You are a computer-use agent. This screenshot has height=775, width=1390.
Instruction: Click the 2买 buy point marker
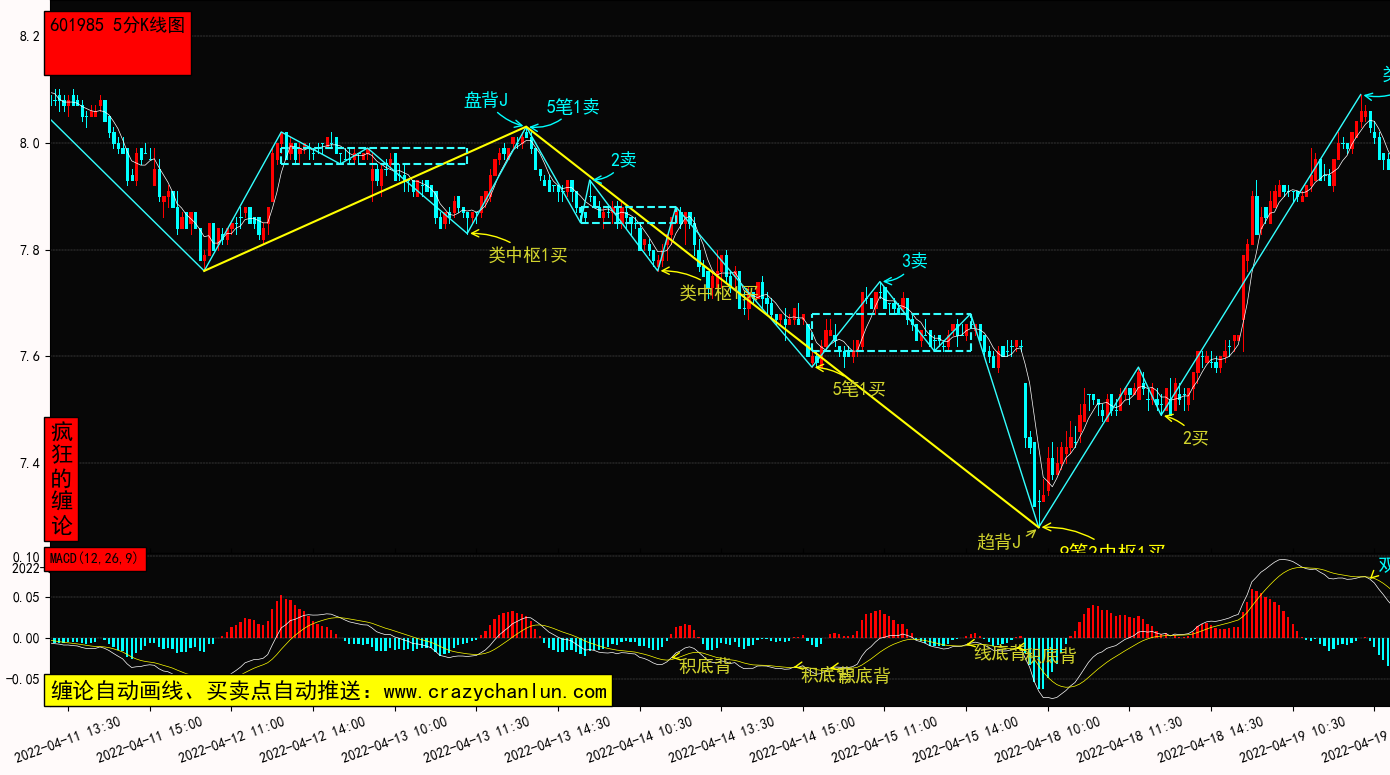pos(1195,437)
